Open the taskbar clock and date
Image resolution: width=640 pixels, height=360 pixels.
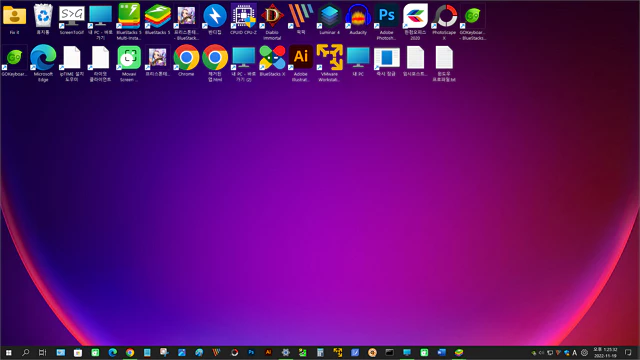click(x=605, y=353)
